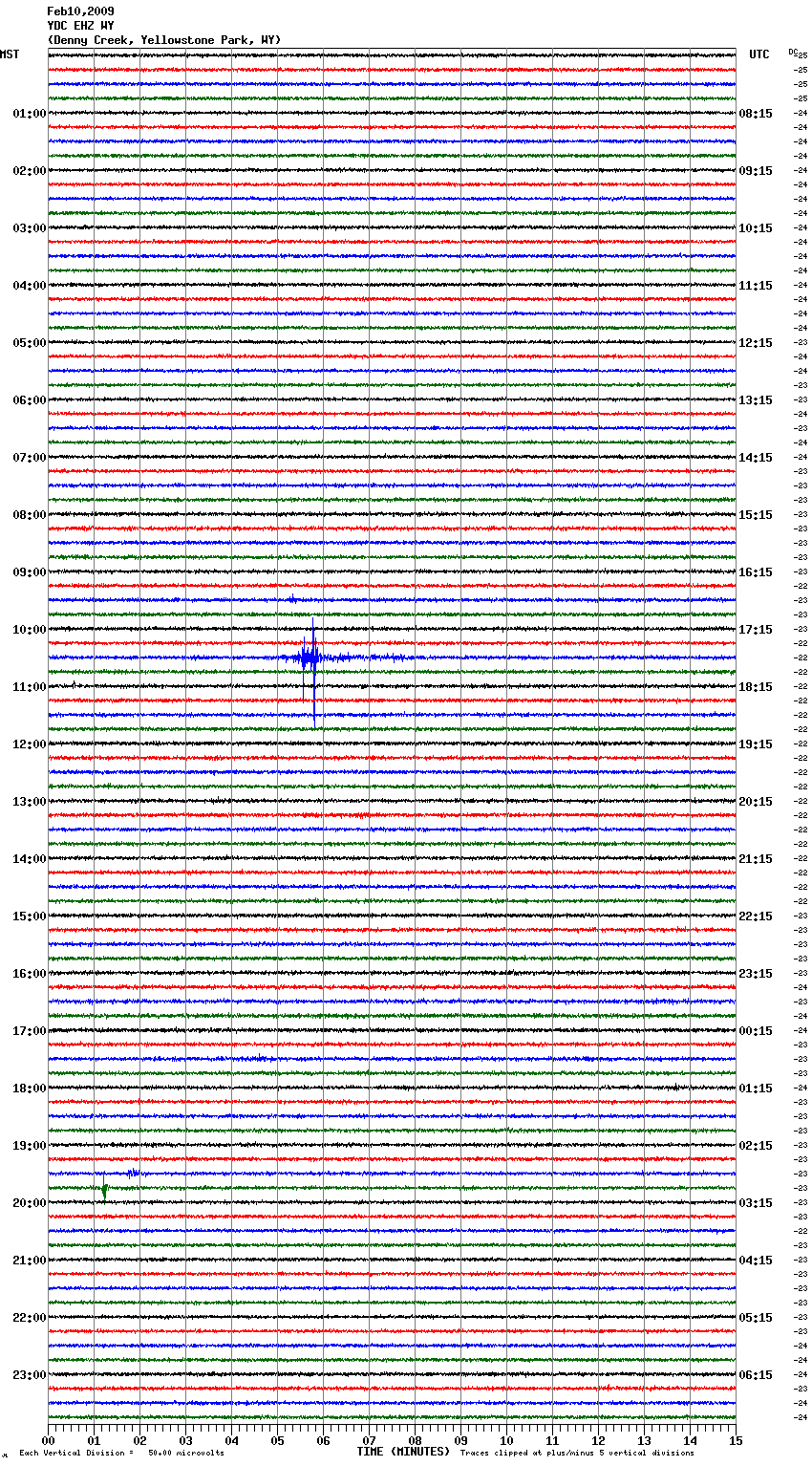Viewport: 812px width, 1466px height.
Task: Select the 11:00 MST time label
Action: 29,687
